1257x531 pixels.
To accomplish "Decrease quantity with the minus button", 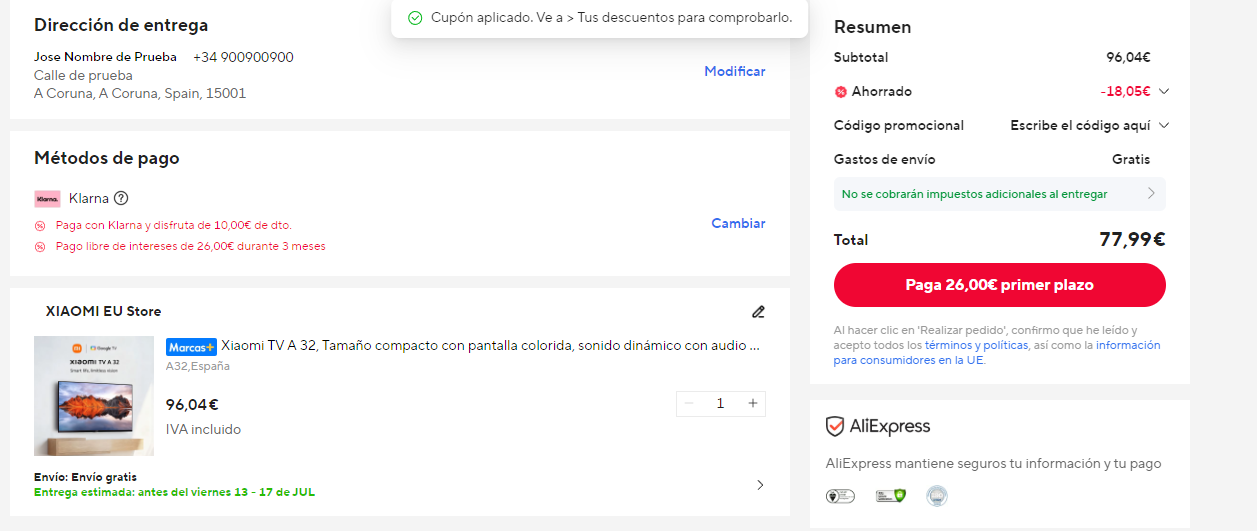I will pyautogui.click(x=688, y=404).
